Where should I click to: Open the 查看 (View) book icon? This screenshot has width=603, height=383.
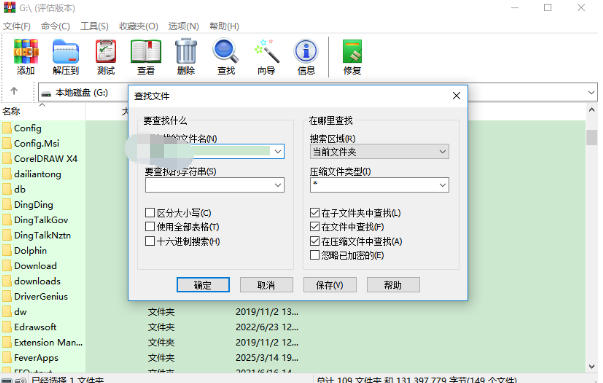point(146,52)
